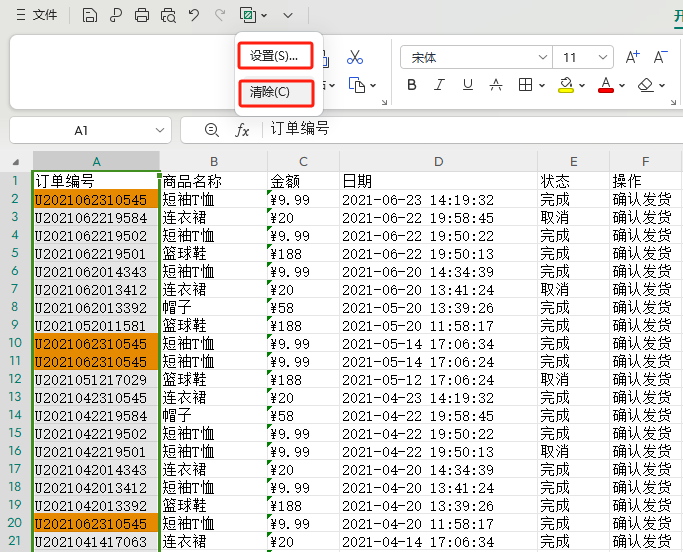This screenshot has width=683, height=552.
Task: Open the 文件 menu
Action: (36, 15)
